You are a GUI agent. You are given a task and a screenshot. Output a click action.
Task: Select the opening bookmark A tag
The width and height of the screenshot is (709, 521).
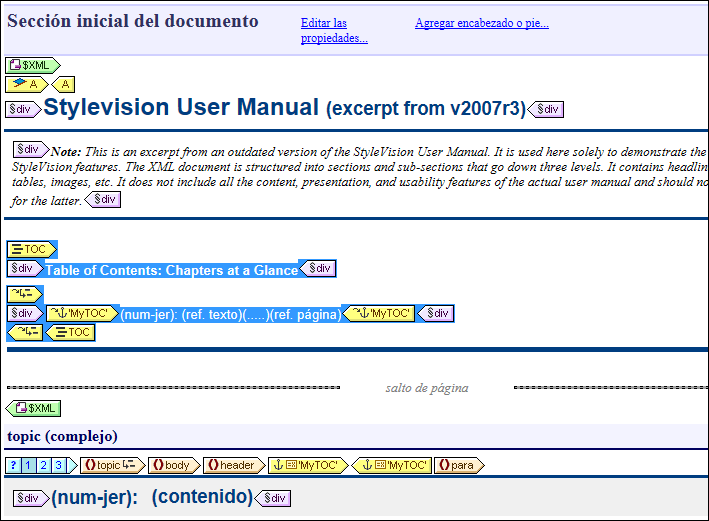pyautogui.click(x=27, y=84)
